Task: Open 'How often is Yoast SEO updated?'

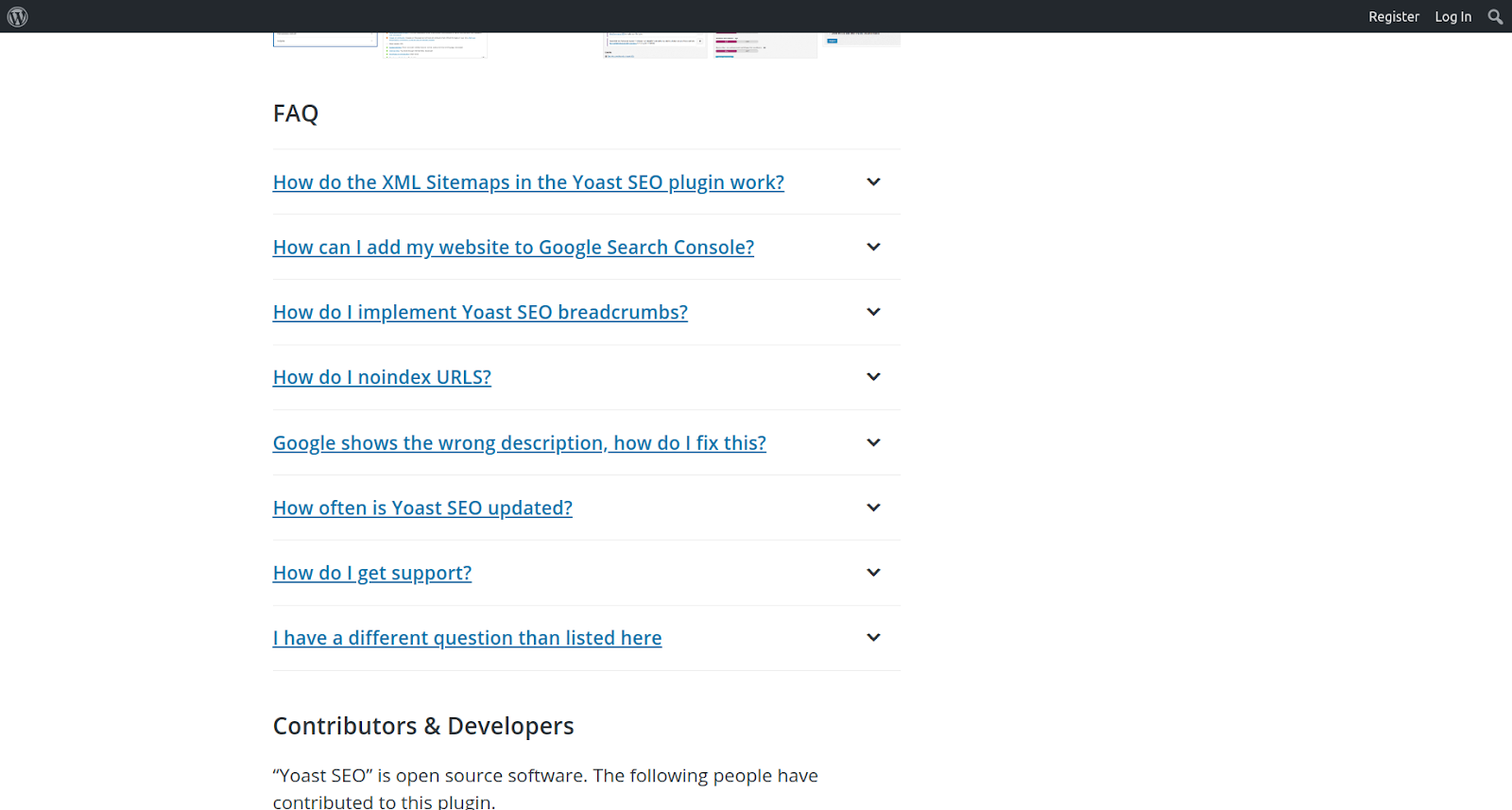Action: click(x=422, y=508)
